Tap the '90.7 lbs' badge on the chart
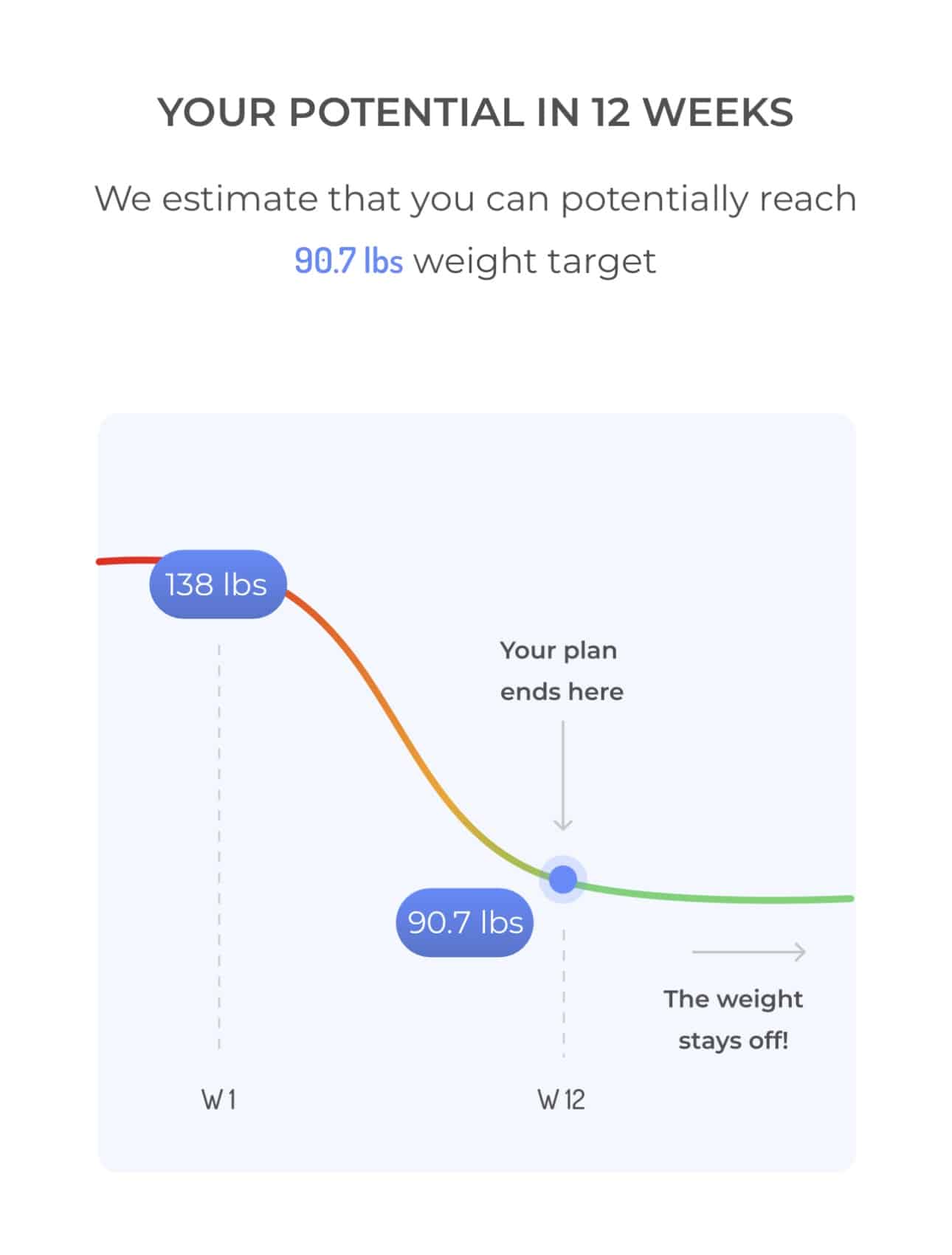 [465, 922]
